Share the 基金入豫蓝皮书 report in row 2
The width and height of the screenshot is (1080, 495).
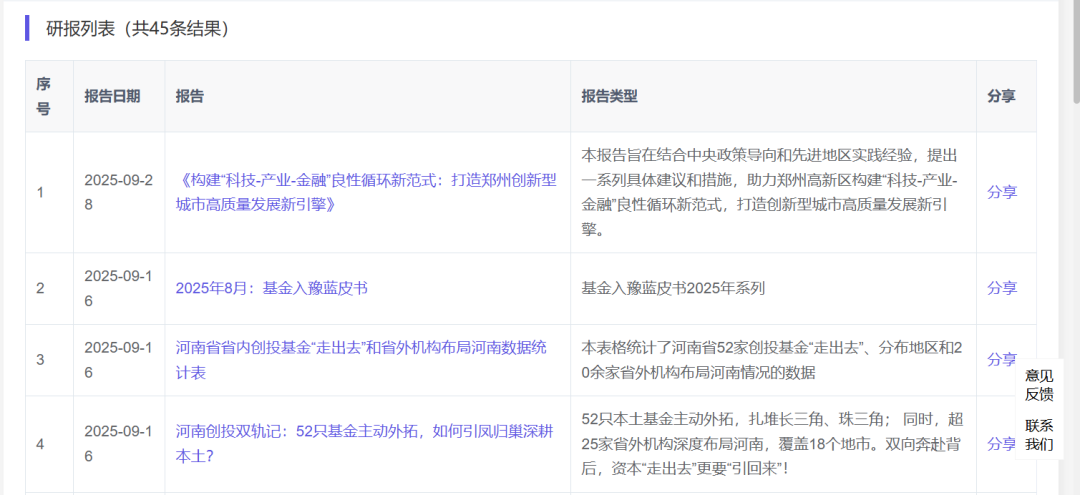point(1001,288)
